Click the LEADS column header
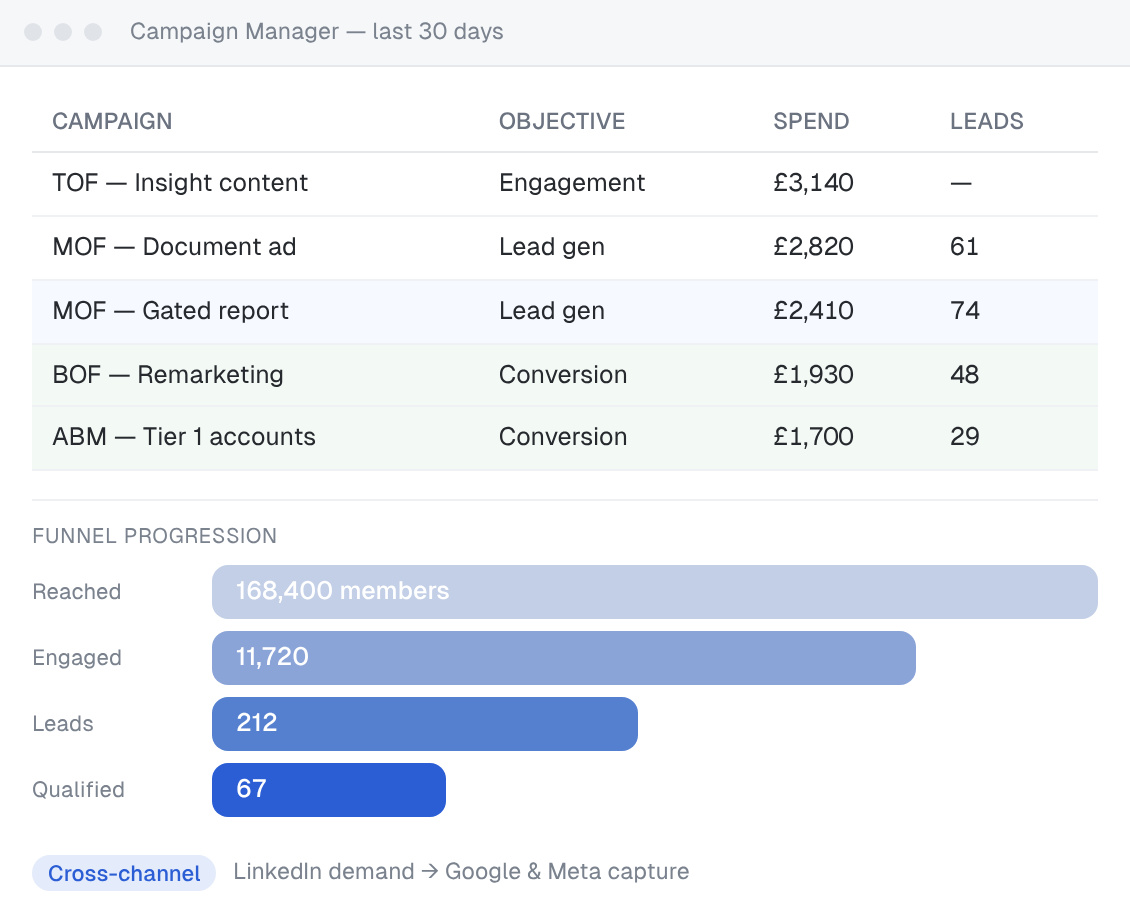 click(x=987, y=121)
